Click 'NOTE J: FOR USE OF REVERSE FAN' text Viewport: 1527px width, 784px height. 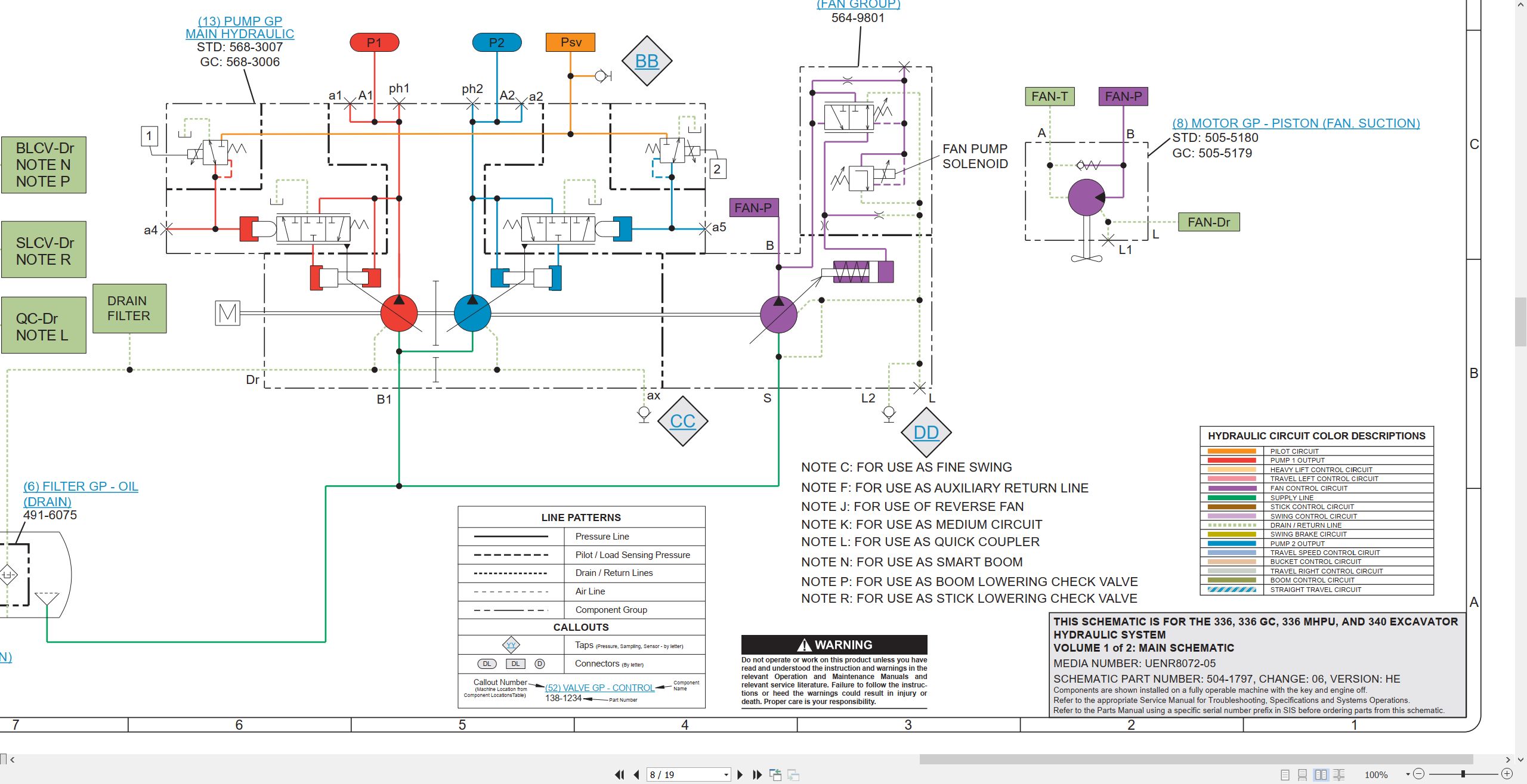tap(912, 507)
